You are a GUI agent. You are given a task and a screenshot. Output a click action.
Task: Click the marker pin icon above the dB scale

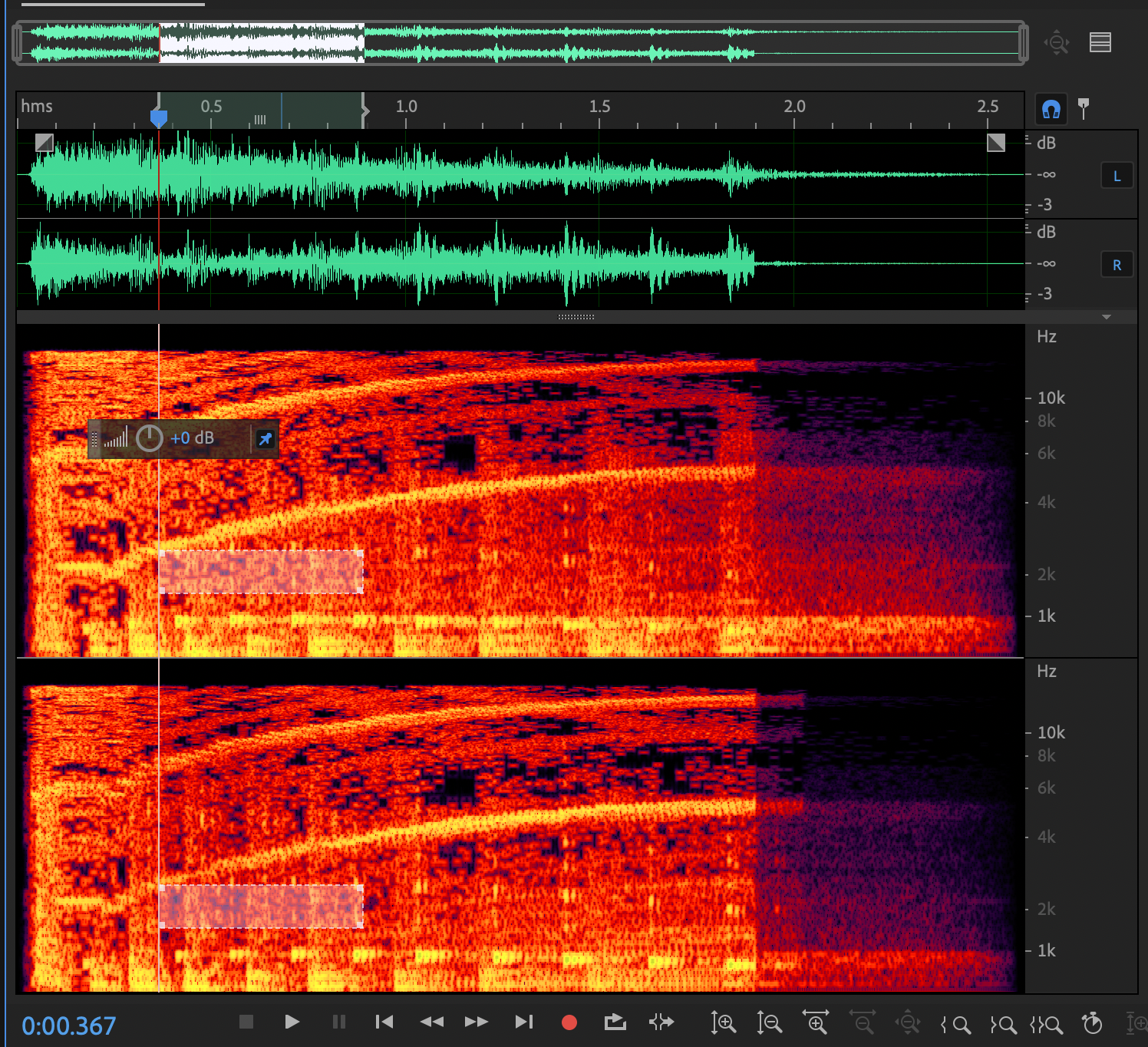point(1084,107)
